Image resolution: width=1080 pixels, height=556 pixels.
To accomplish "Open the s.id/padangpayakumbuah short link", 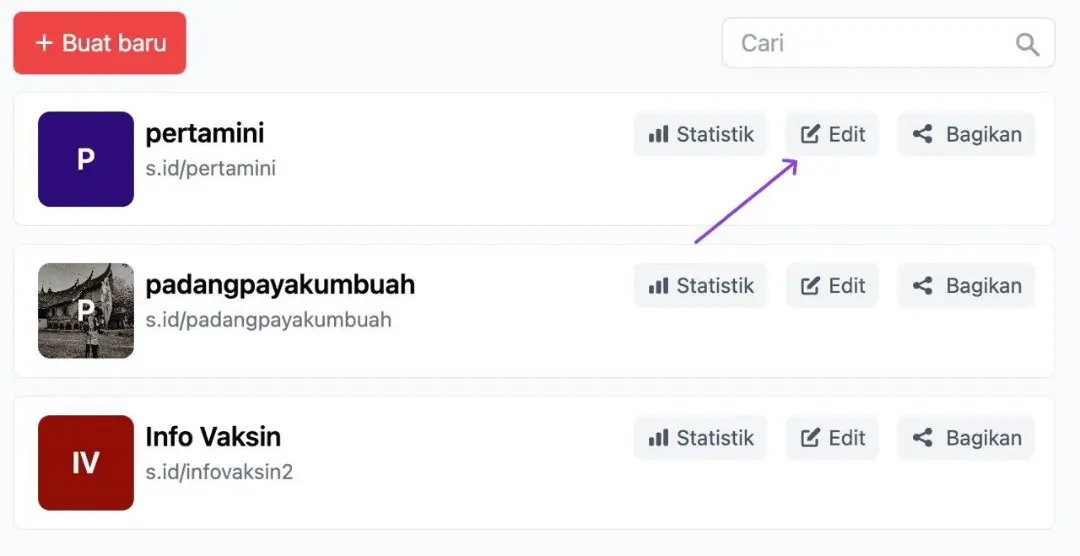I will tap(268, 320).
